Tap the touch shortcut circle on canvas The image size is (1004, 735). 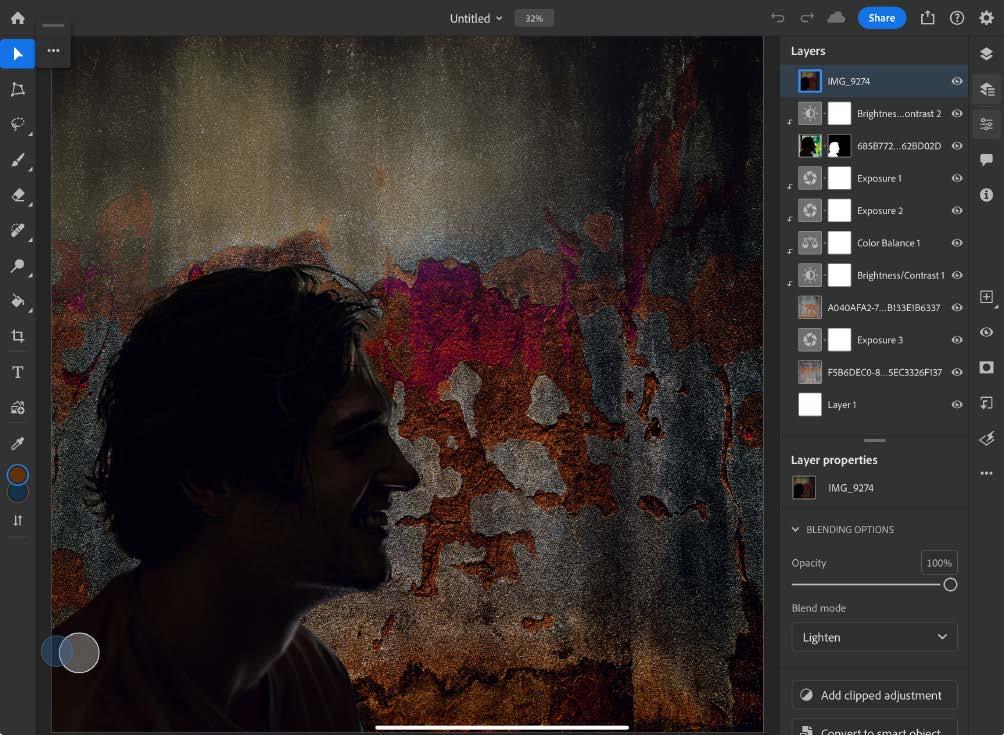[x=79, y=652]
